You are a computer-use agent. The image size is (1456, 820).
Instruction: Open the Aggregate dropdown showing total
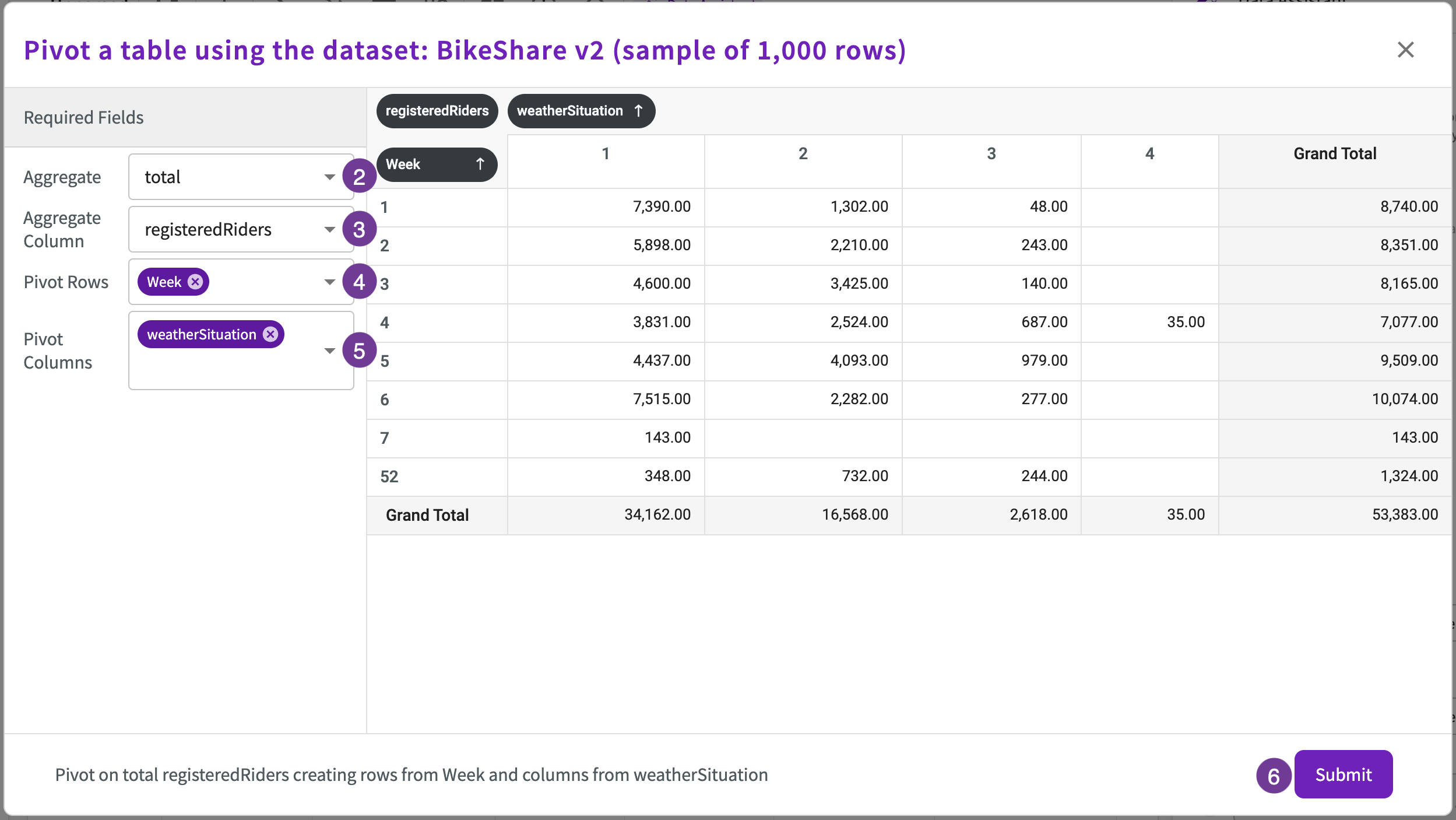pyautogui.click(x=241, y=177)
